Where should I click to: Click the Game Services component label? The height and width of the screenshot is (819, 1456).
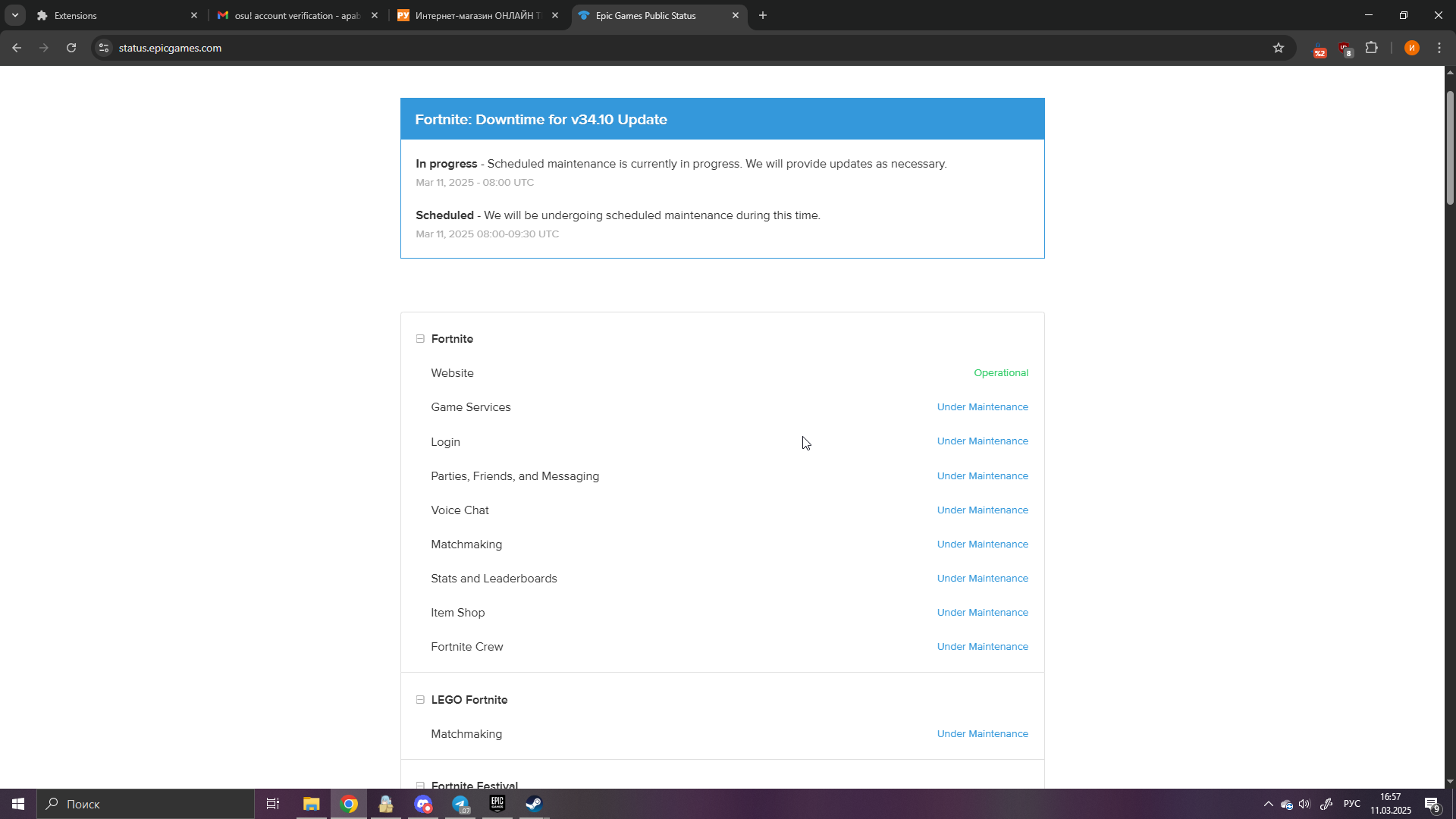point(471,407)
